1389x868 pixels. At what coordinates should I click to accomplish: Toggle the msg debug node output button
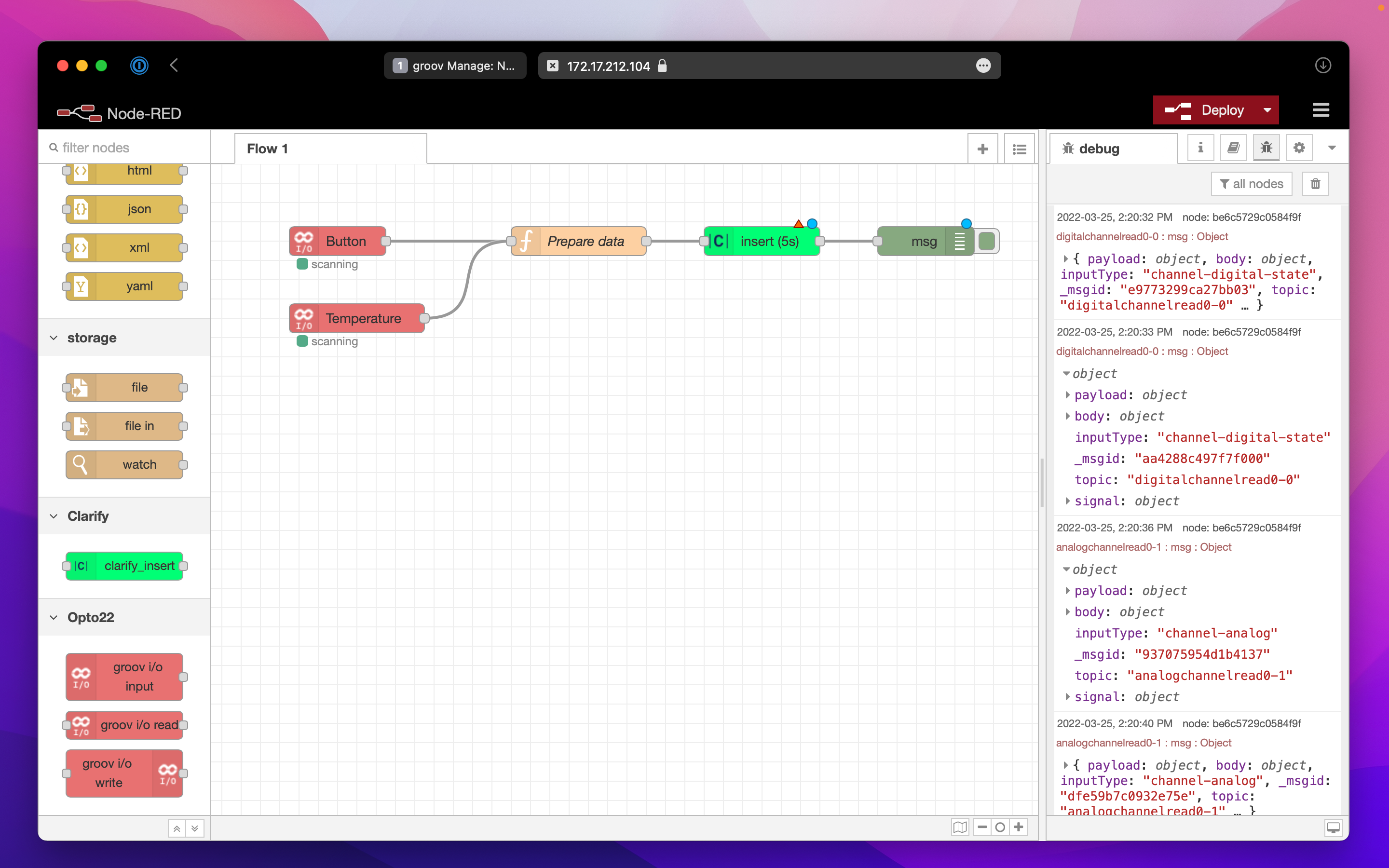coord(987,241)
